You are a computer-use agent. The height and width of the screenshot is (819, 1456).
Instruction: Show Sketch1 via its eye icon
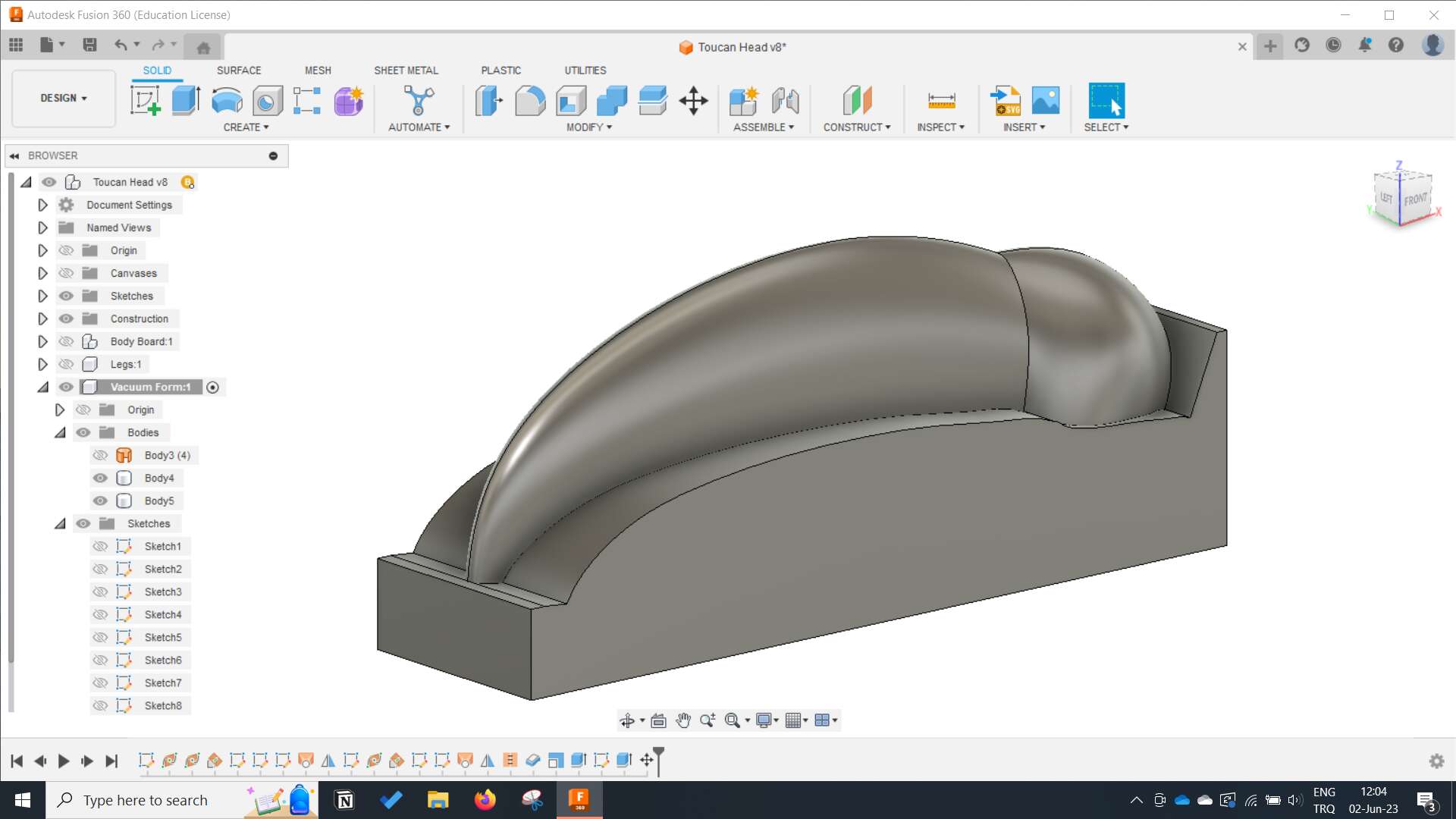click(x=100, y=546)
